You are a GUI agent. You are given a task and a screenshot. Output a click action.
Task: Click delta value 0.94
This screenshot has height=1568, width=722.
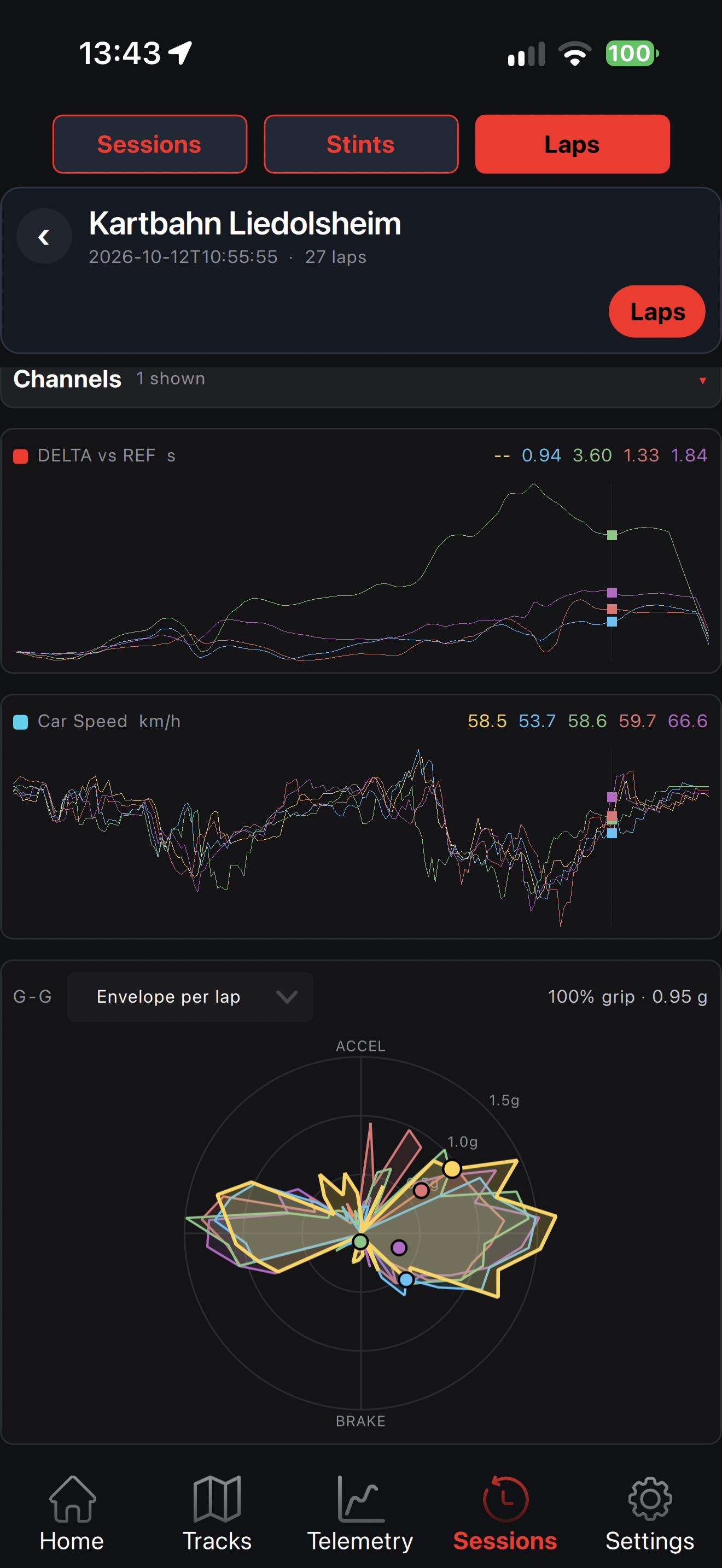pos(541,455)
